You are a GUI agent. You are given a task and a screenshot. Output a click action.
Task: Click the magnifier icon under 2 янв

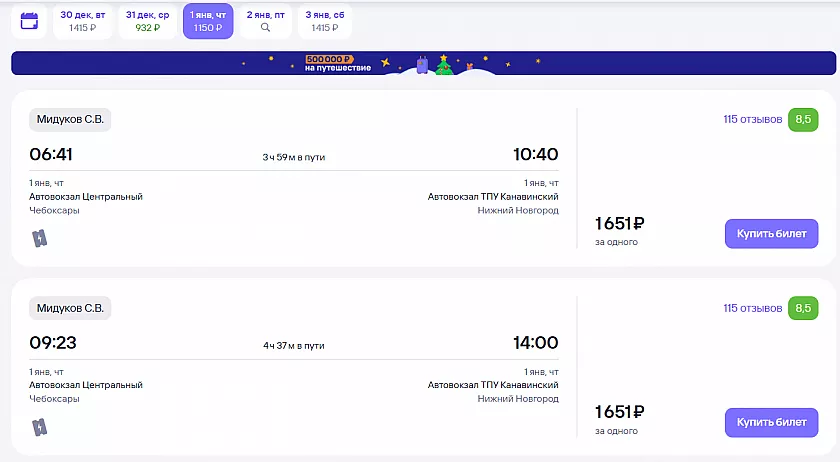pyautogui.click(x=265, y=28)
